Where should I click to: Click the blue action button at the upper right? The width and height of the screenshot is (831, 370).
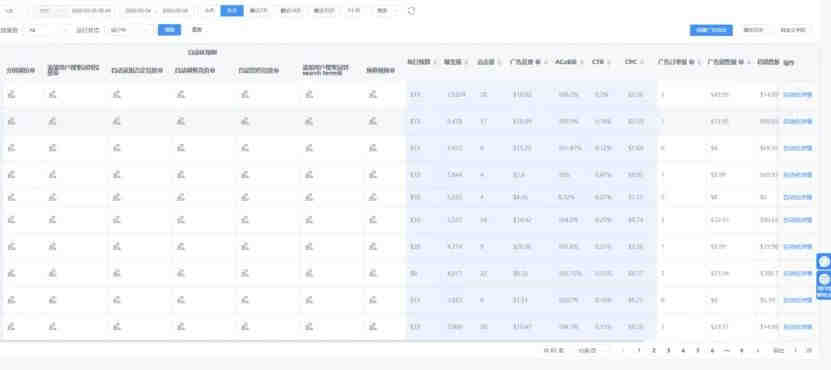(x=711, y=30)
